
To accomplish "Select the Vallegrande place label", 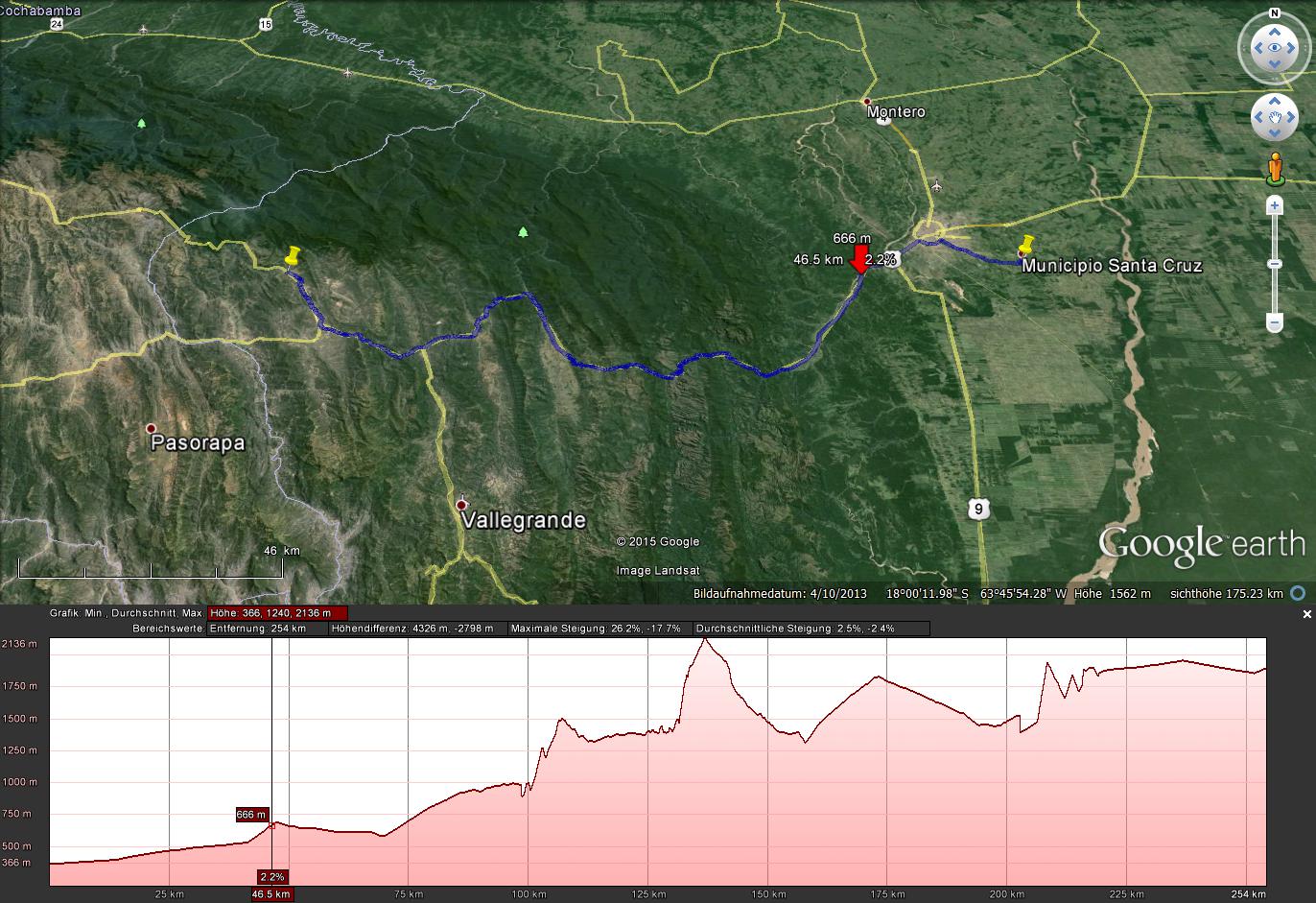I will 523,520.
